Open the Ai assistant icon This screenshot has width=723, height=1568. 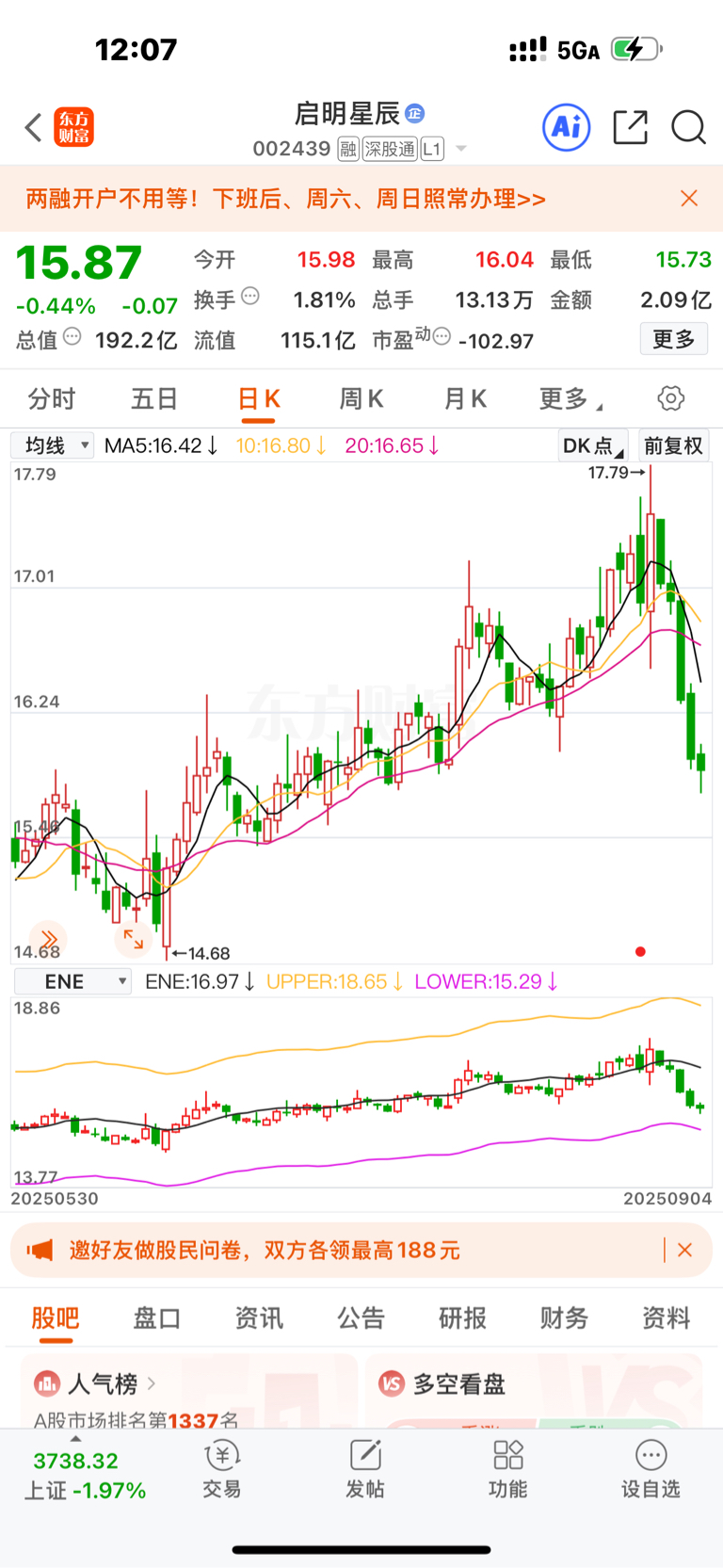tap(567, 127)
